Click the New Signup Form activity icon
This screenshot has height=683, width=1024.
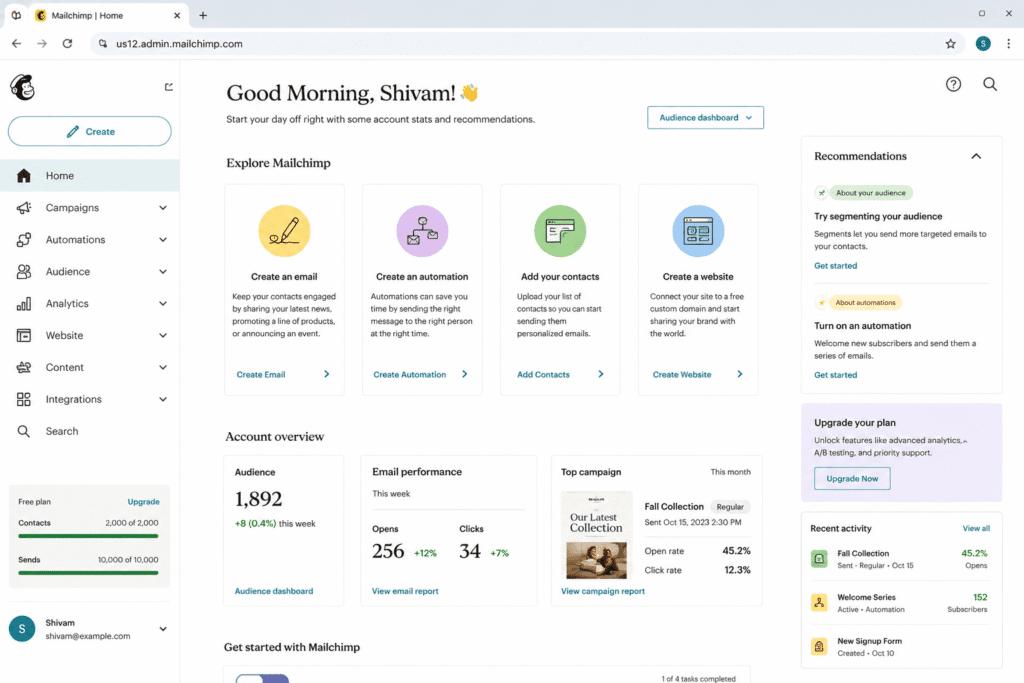pos(819,646)
